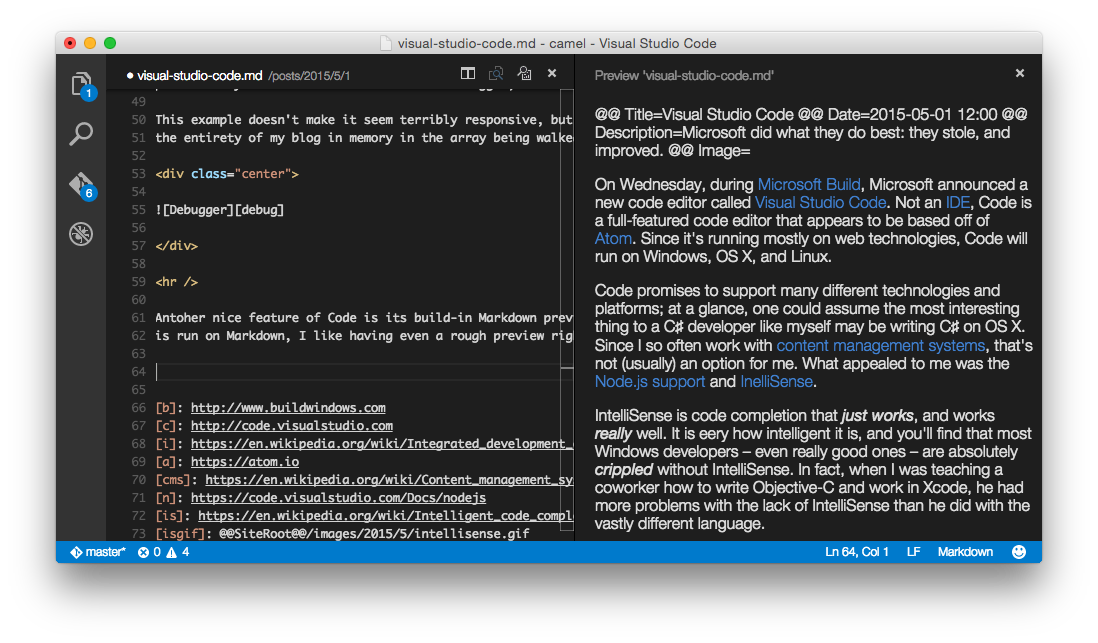Open the Markdown language mode selector
The width and height of the screenshot is (1098, 643).
pyautogui.click(x=965, y=552)
